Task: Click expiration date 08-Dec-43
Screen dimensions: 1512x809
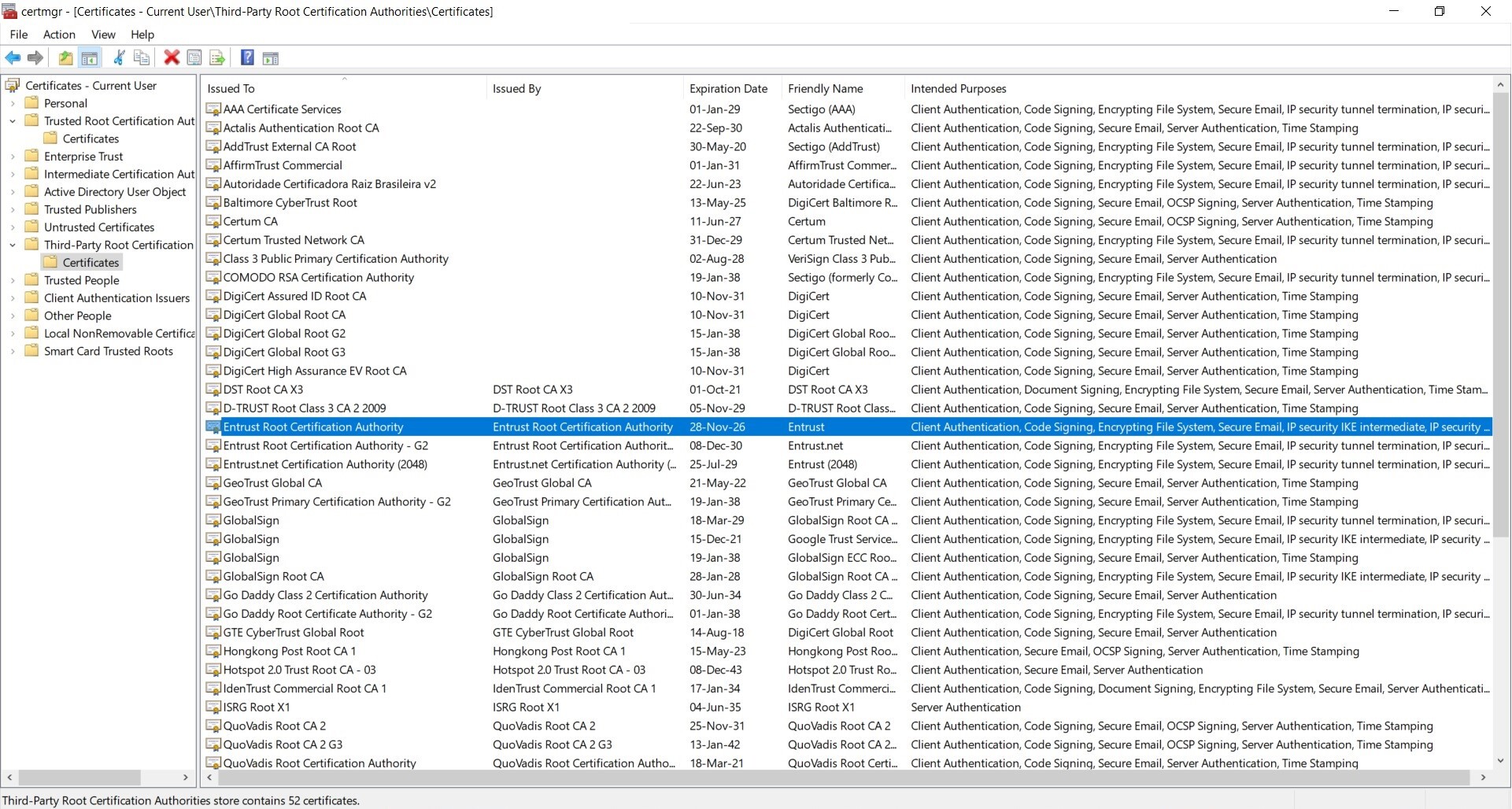Action: [x=716, y=670]
